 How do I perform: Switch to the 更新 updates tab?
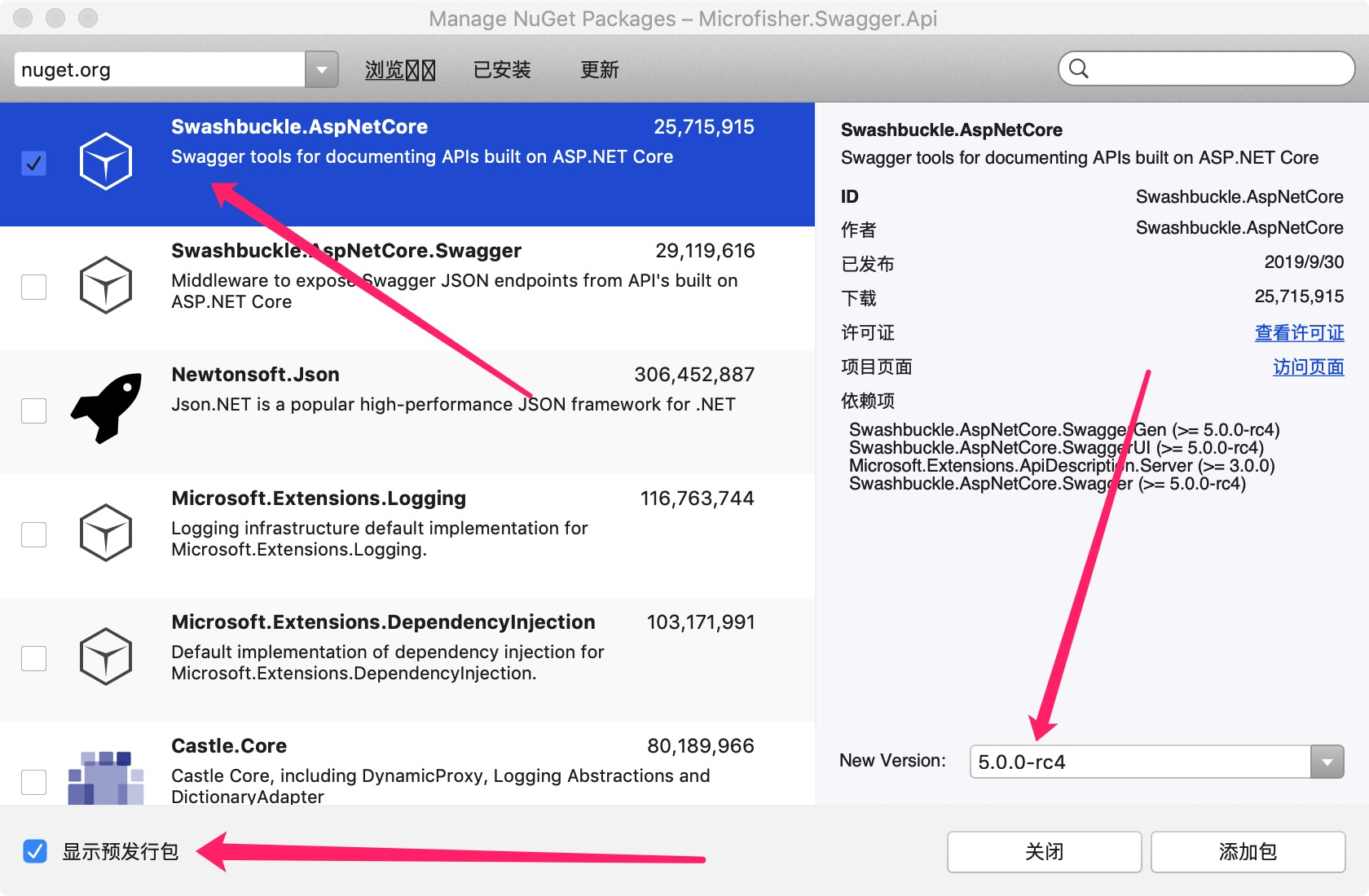(600, 70)
